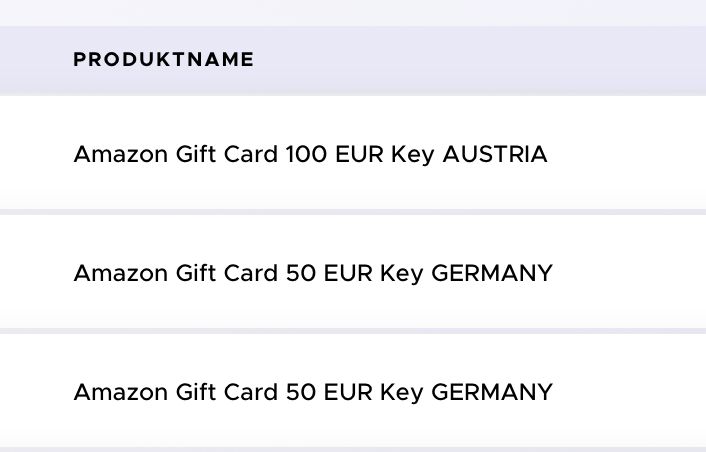Click divider between the two Germany rows
Screen dimensions: 706x452
point(353,331)
